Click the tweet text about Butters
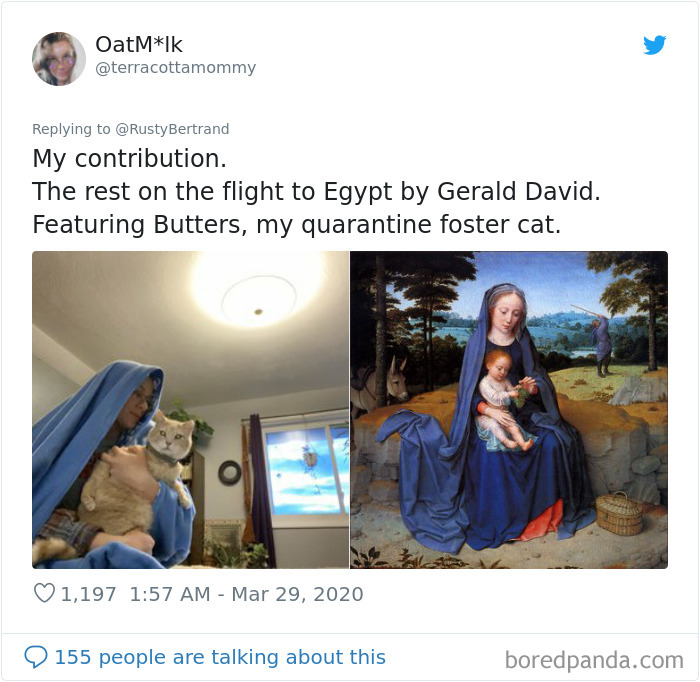 [296, 224]
